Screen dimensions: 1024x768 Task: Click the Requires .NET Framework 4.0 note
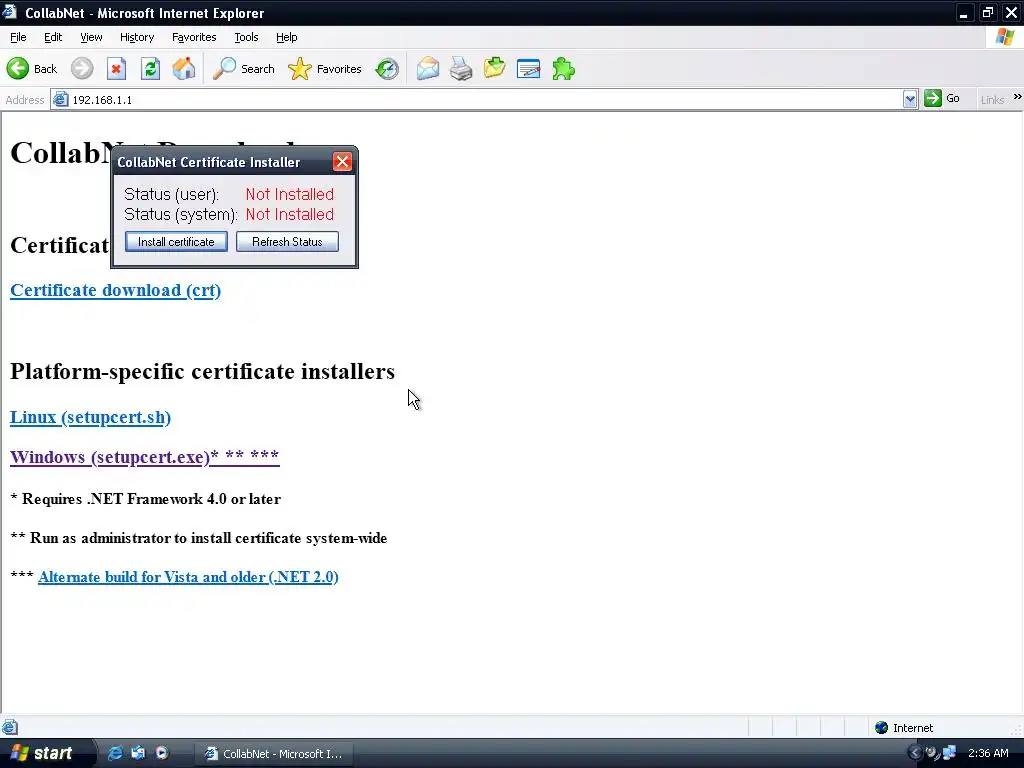coord(146,499)
